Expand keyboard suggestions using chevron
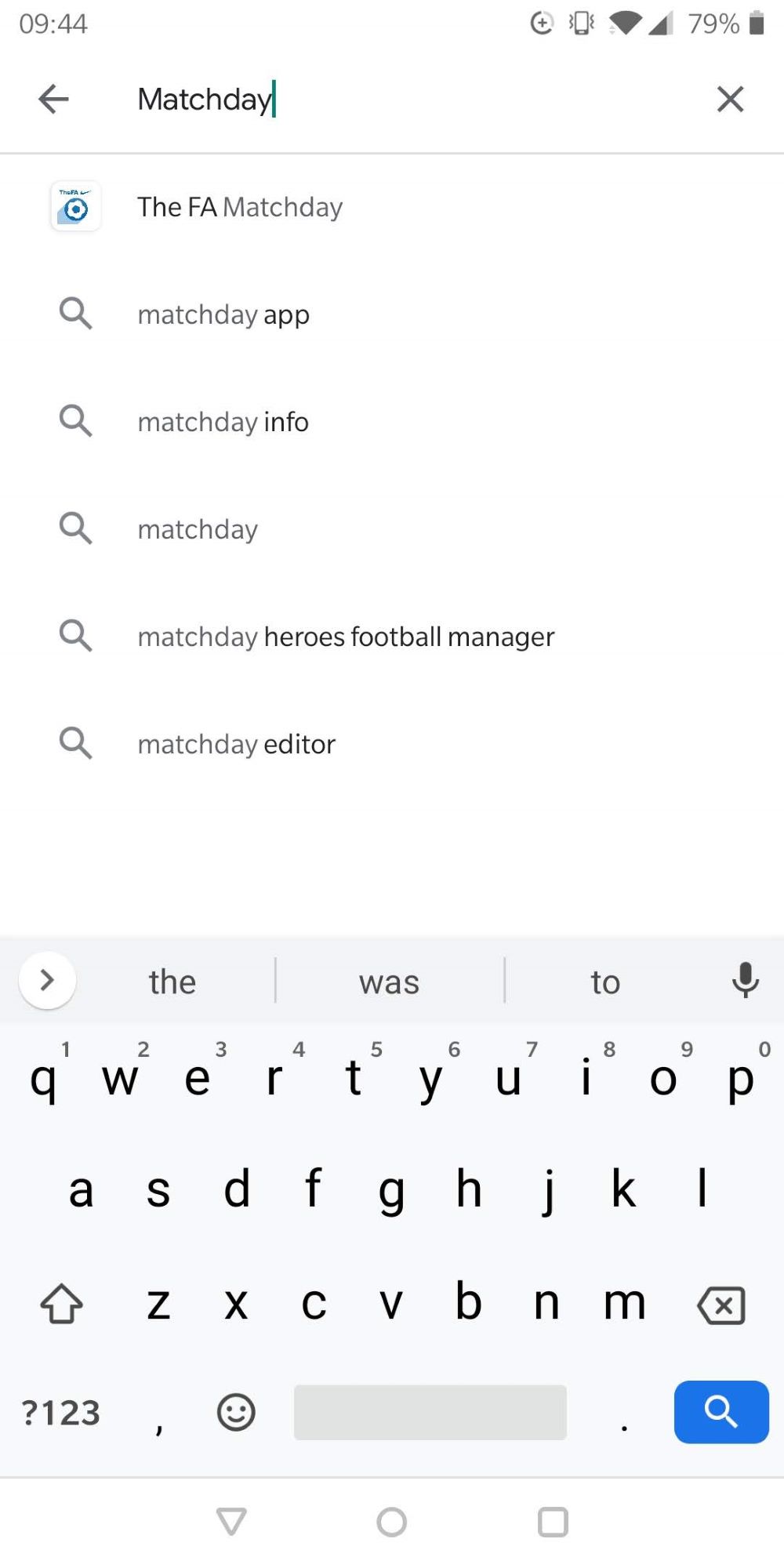This screenshot has height=1568, width=784. 46,980
